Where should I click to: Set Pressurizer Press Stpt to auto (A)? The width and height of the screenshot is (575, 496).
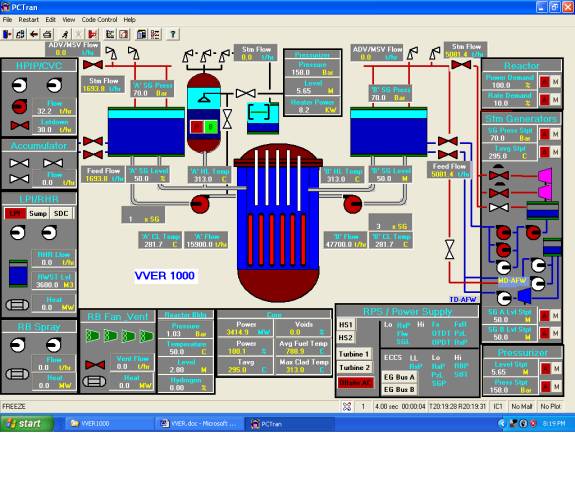pyautogui.click(x=545, y=386)
